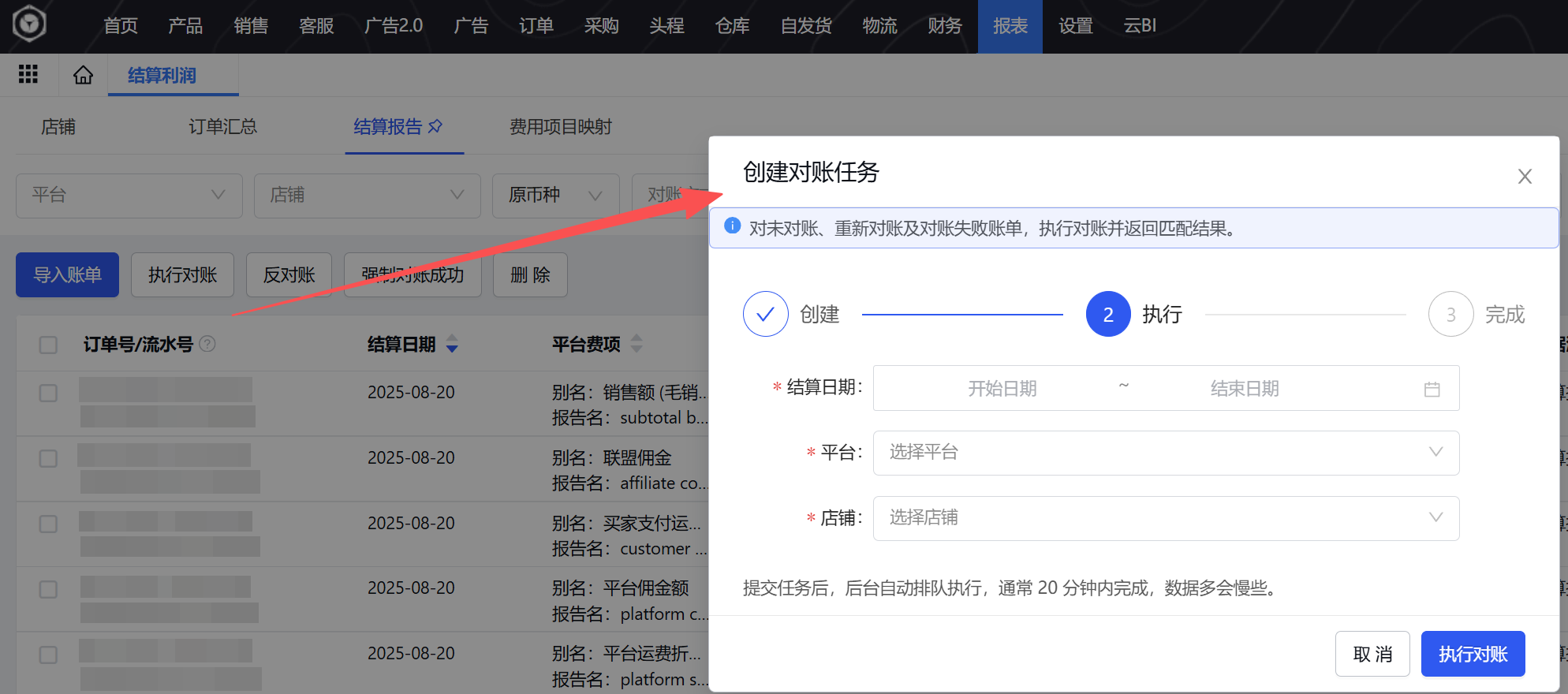1568x694 pixels.
Task: Close the 创建对账任务 dialog
Action: point(1525,176)
